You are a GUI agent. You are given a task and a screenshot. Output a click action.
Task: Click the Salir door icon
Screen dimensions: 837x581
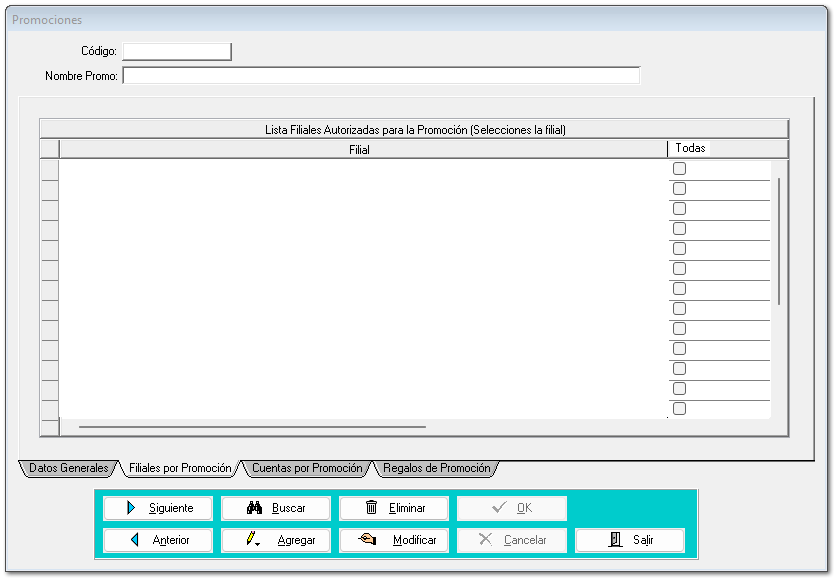(x=615, y=540)
